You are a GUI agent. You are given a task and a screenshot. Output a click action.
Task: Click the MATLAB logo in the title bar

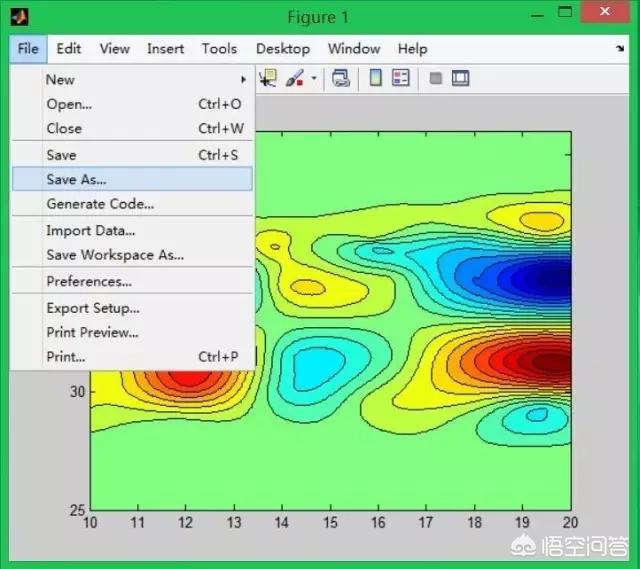coord(19,17)
